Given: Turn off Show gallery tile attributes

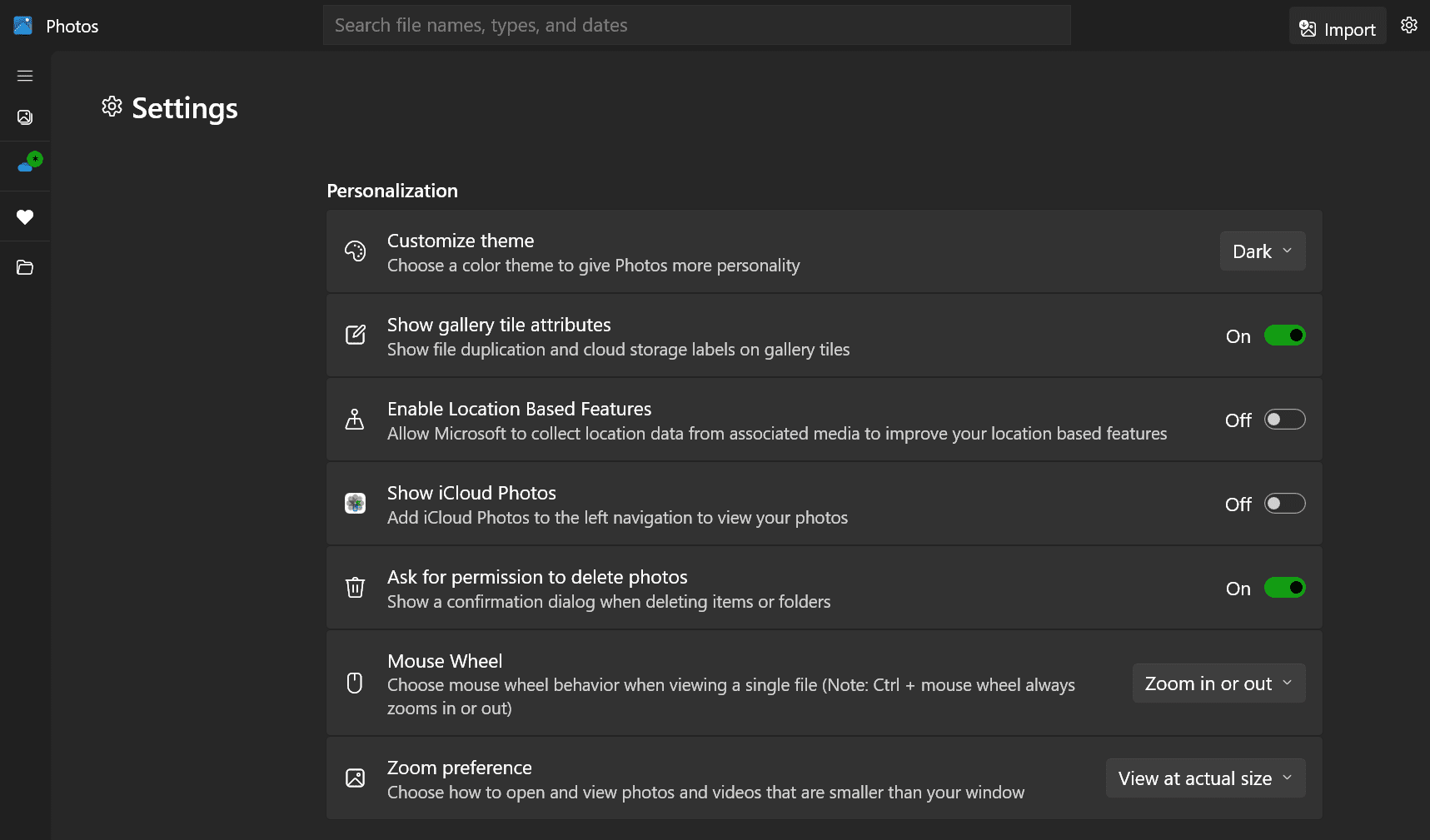Looking at the screenshot, I should pos(1285,336).
